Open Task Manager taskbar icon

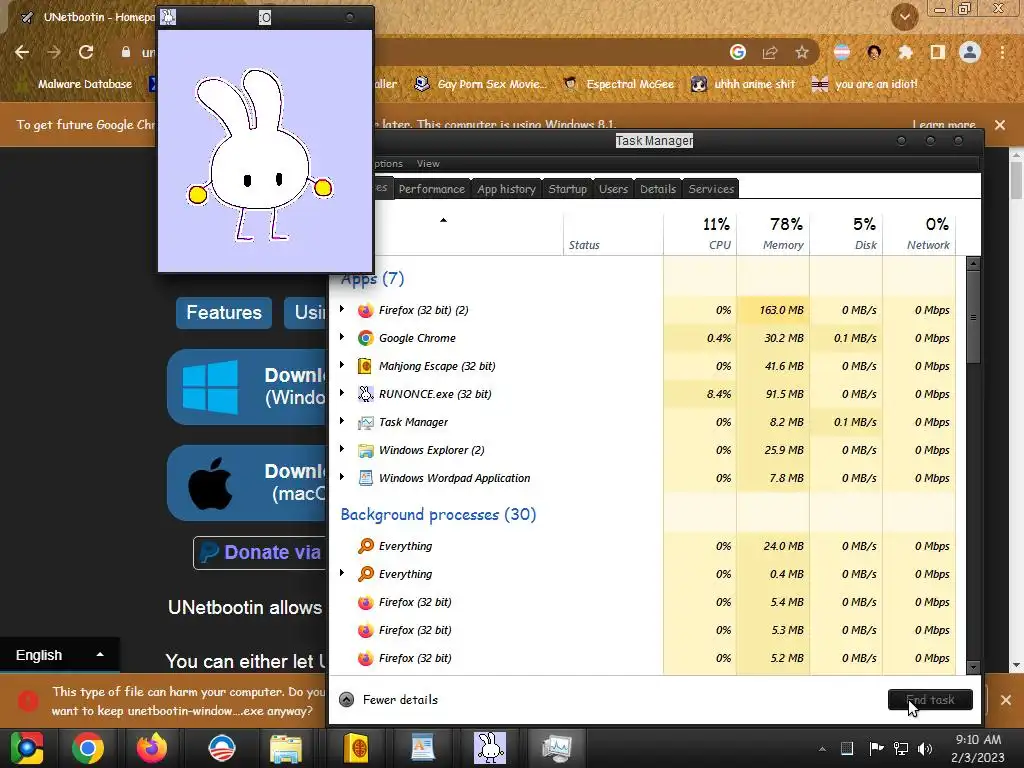(x=556, y=748)
